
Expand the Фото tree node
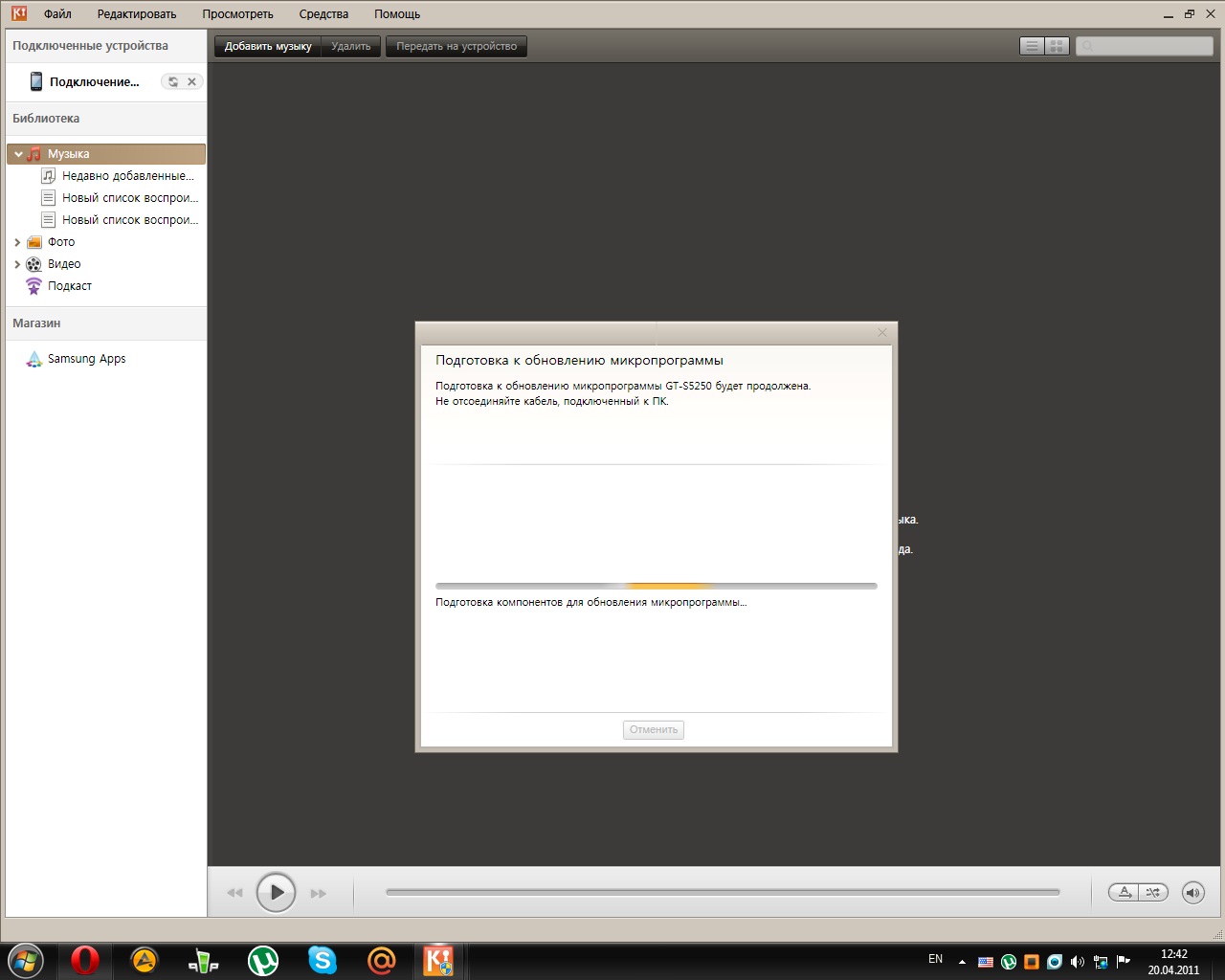coord(17,242)
